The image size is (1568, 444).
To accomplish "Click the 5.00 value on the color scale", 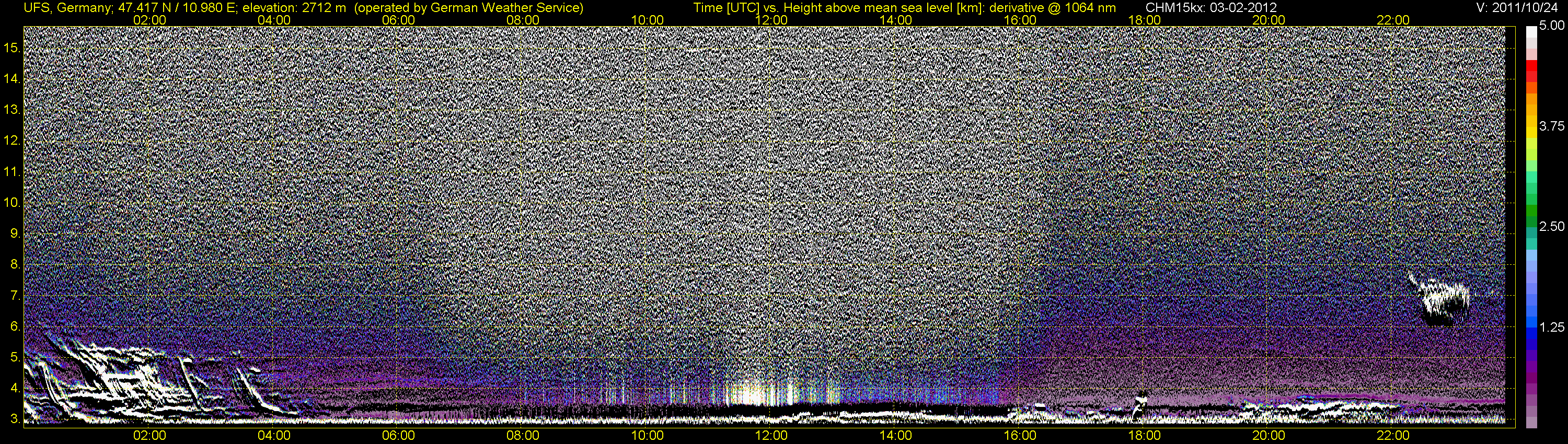I will (1552, 26).
